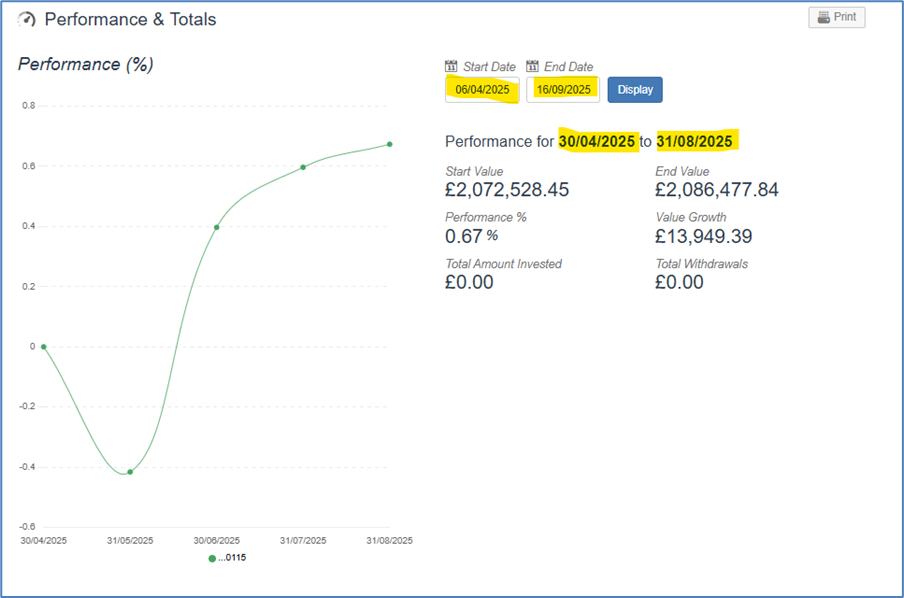The width and height of the screenshot is (904, 598).
Task: Select the chart data point at 30/04/2025
Action: [43, 346]
